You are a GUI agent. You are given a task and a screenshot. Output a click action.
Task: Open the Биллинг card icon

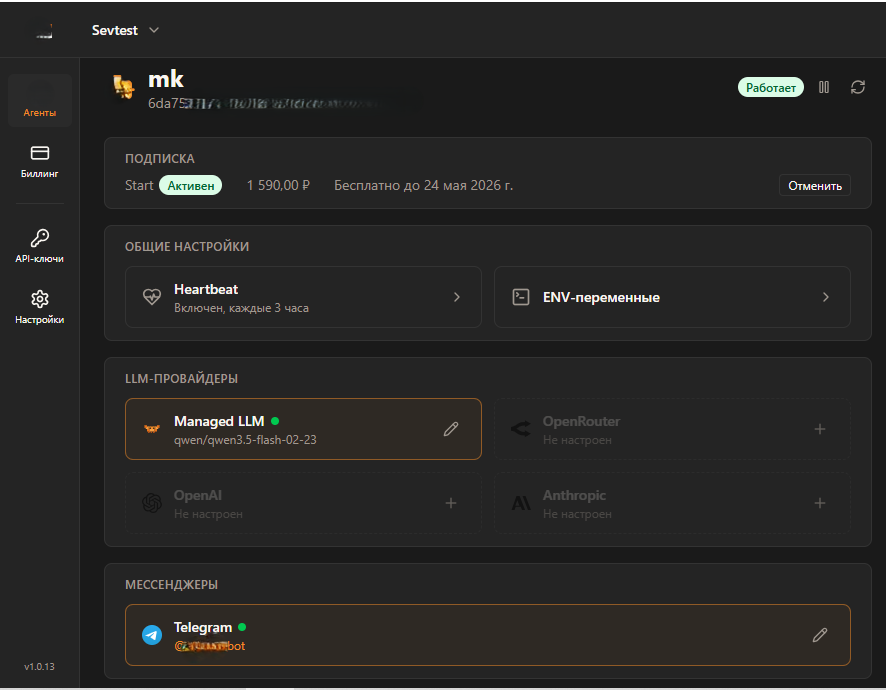40,153
